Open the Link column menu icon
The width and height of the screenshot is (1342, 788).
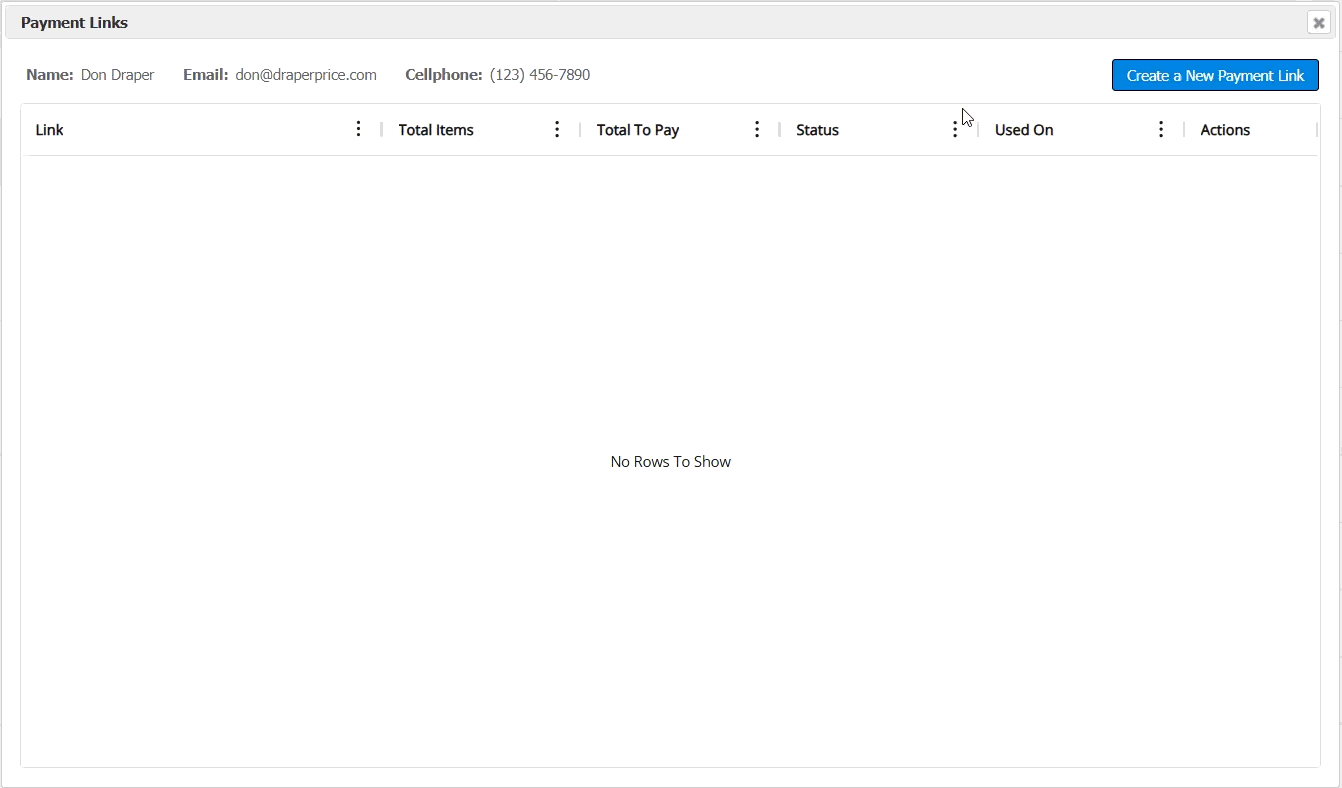pos(358,129)
